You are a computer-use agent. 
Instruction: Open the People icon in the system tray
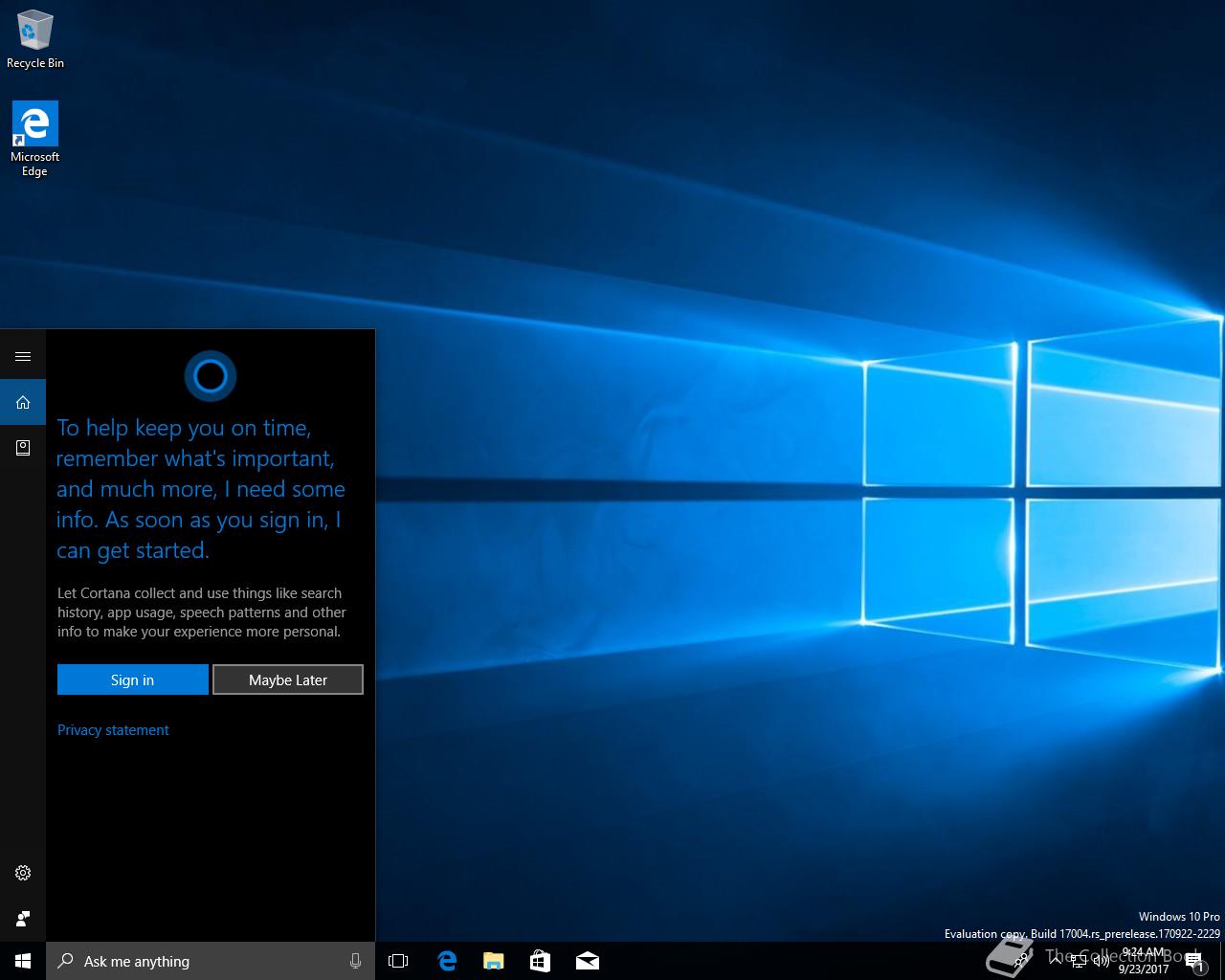click(x=1022, y=961)
